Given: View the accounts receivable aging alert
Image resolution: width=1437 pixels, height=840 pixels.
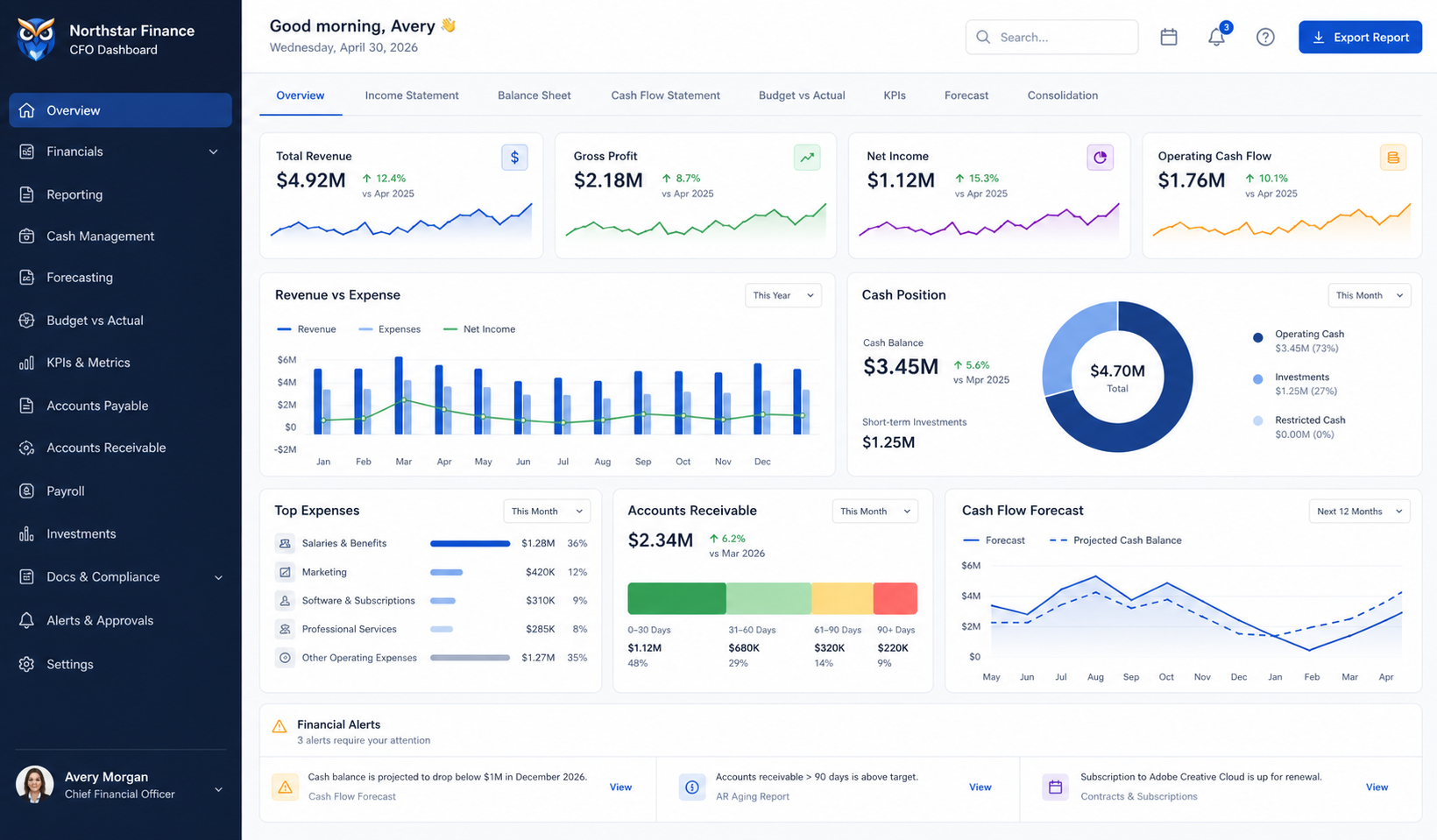Looking at the screenshot, I should (980, 787).
